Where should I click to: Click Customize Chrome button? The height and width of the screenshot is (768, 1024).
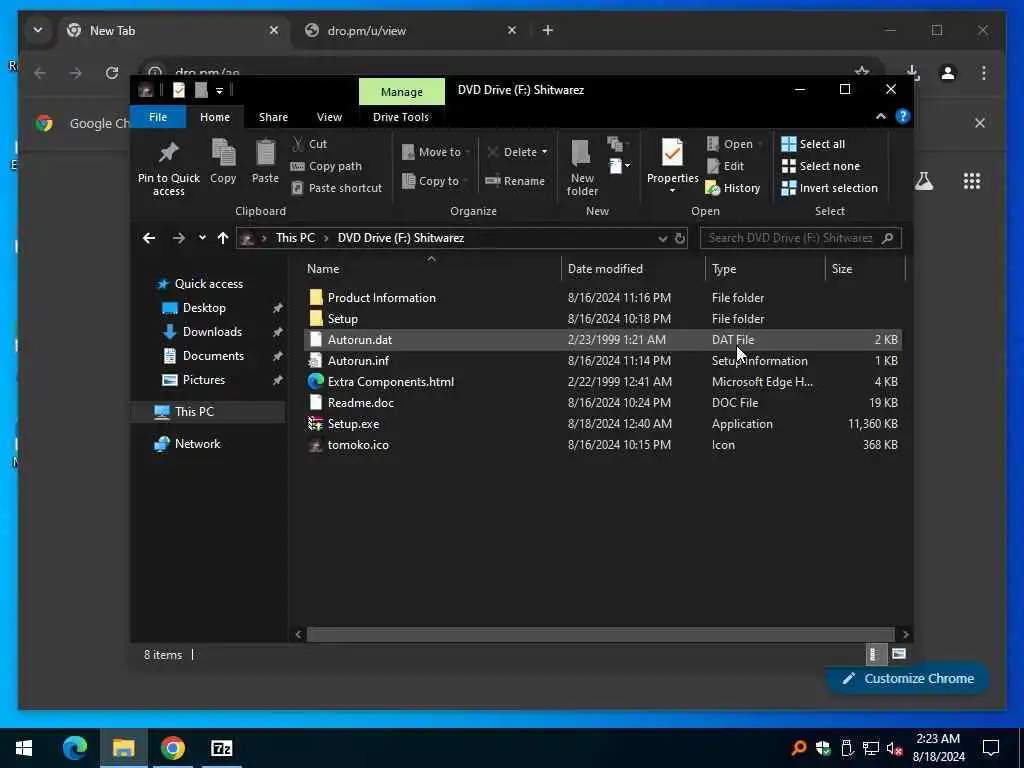(908, 679)
